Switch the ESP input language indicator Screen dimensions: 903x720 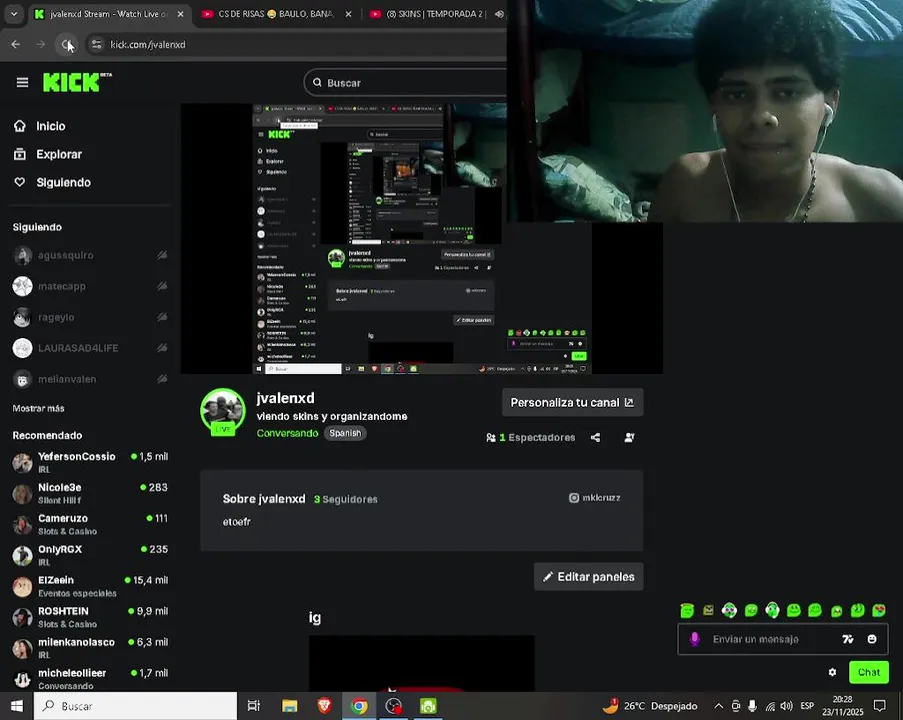pos(807,706)
